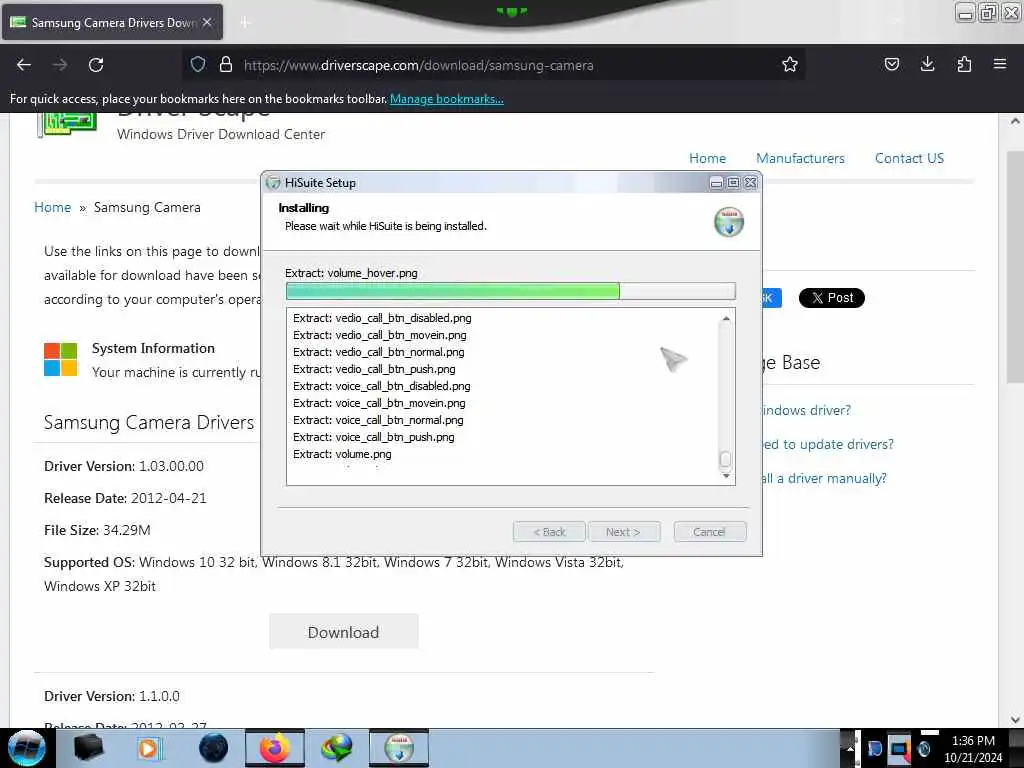Select log line voice_call_btn_disabled.png
This screenshot has width=1024, height=768.
coord(381,386)
